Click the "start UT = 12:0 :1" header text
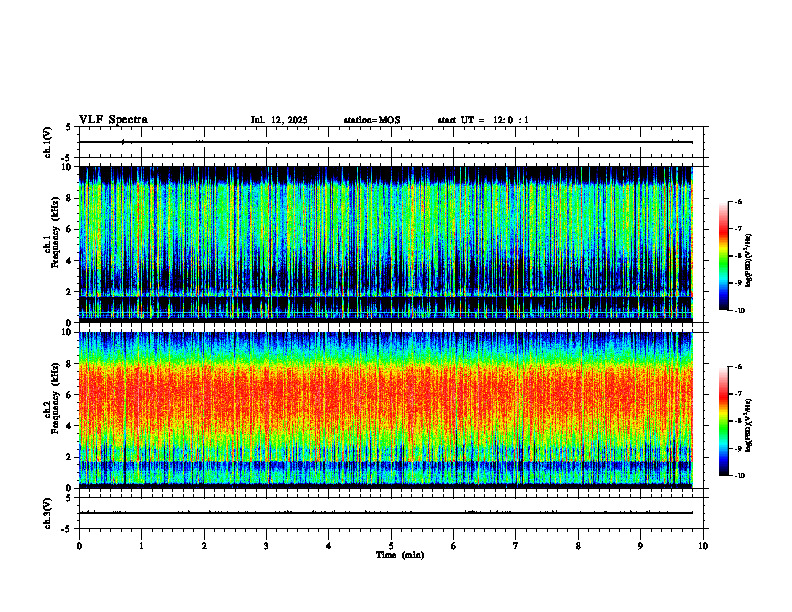 coord(483,120)
